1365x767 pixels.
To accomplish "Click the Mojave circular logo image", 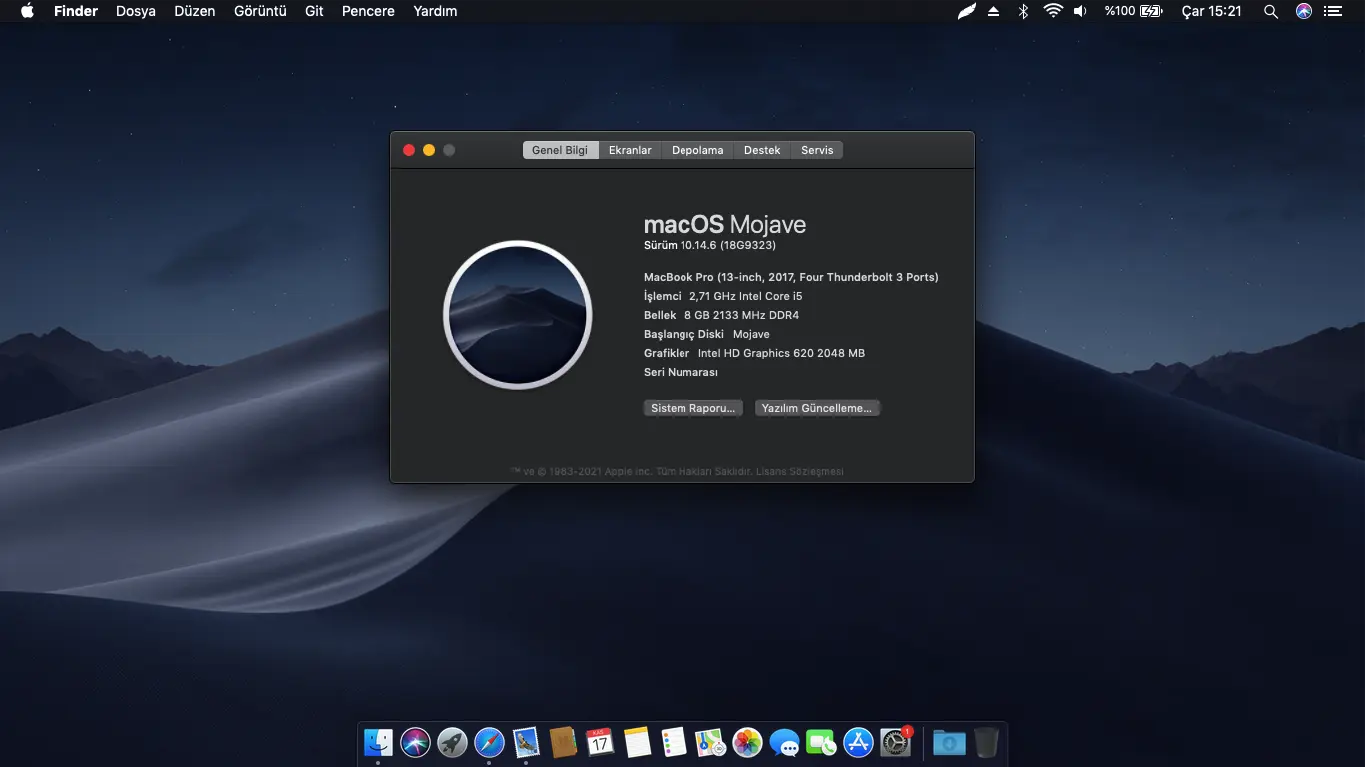I will click(518, 315).
